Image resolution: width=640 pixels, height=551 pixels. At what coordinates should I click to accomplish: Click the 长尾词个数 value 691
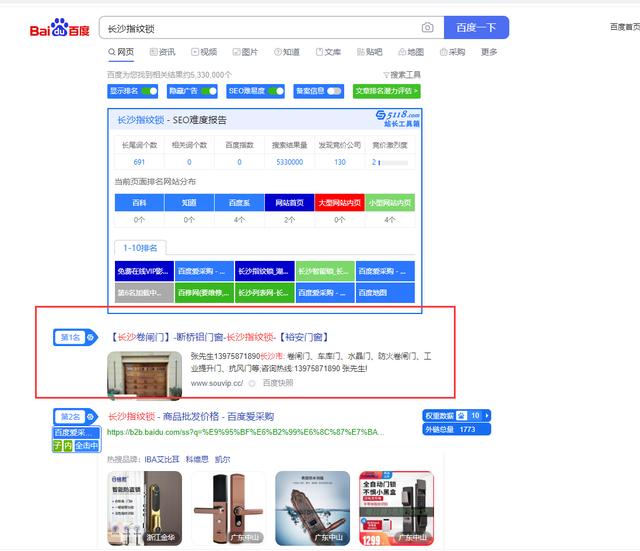[x=139, y=162]
